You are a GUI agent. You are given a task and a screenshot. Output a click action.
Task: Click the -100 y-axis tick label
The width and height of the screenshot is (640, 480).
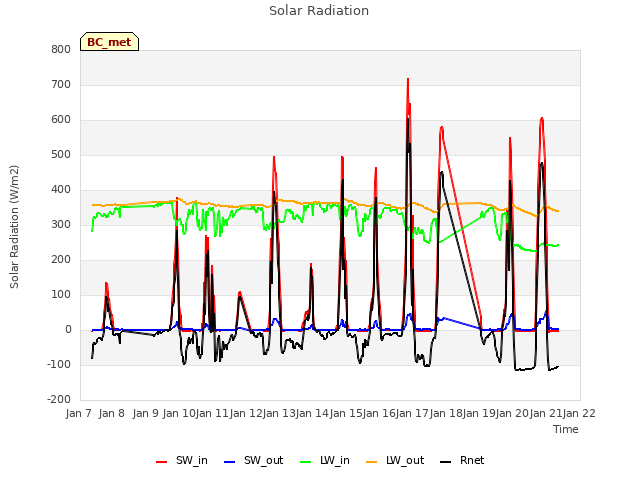[59, 364]
